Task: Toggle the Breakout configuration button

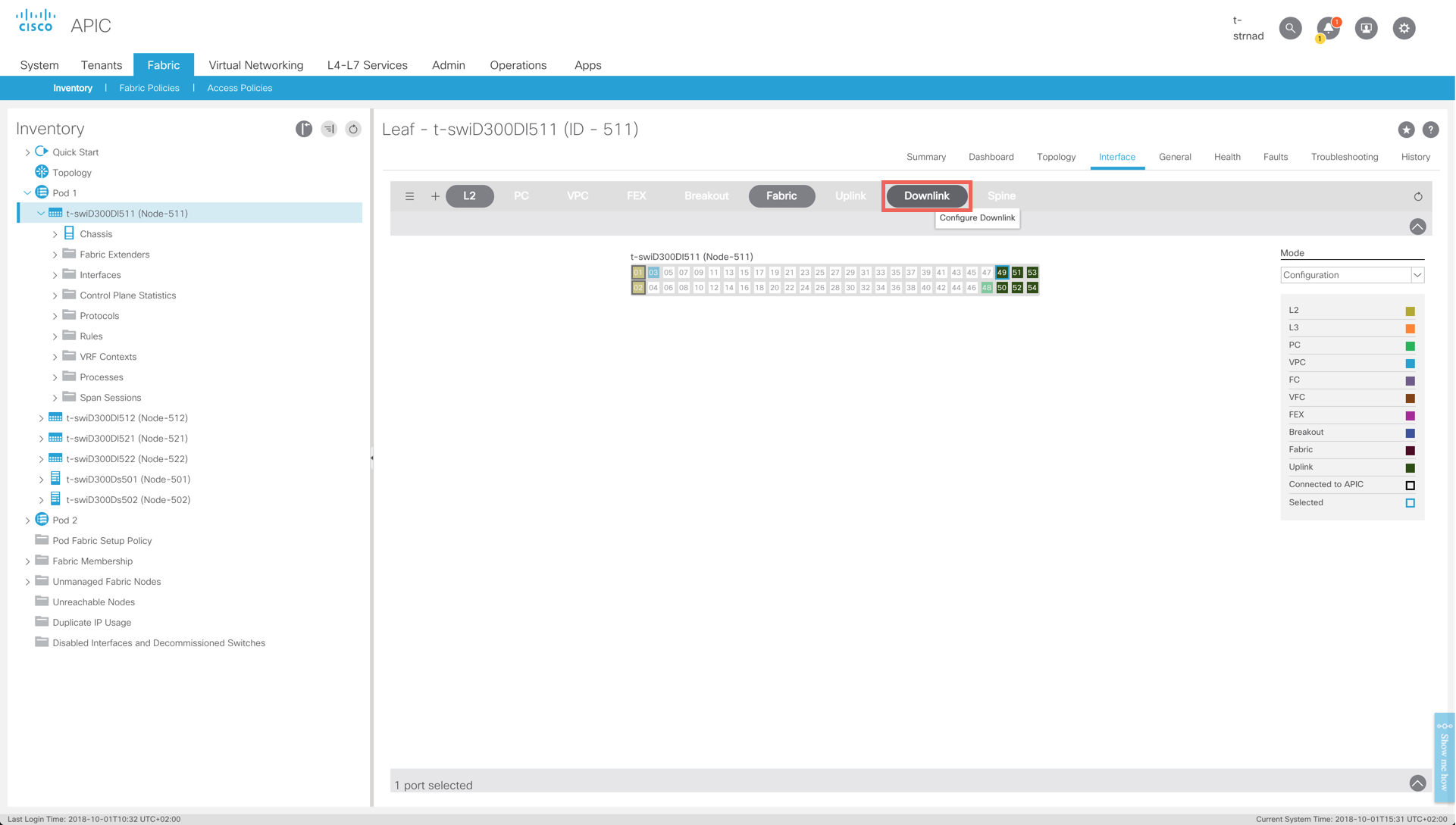Action: (x=706, y=196)
